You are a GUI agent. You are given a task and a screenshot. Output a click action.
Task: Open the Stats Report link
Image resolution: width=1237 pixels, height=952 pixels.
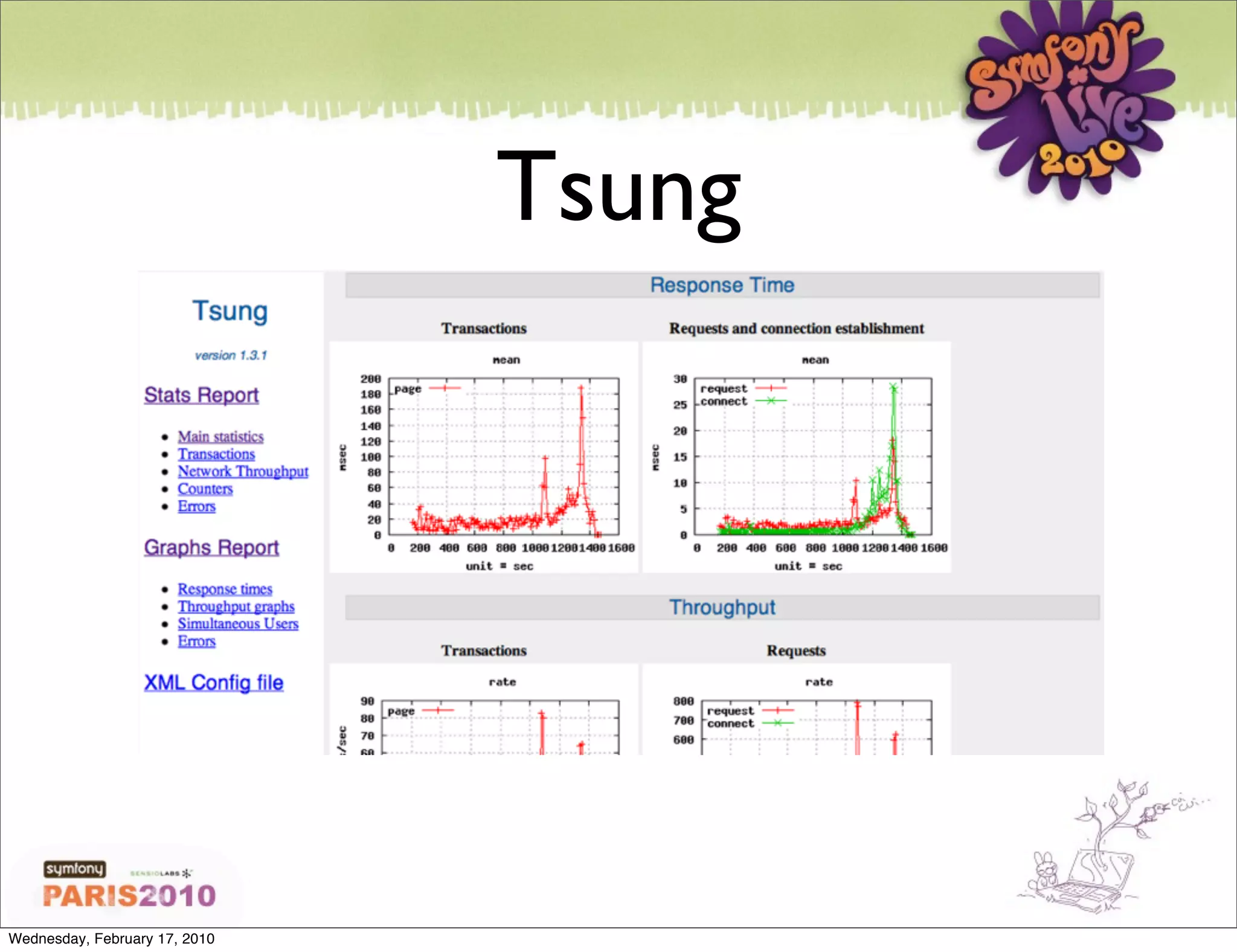coord(201,395)
